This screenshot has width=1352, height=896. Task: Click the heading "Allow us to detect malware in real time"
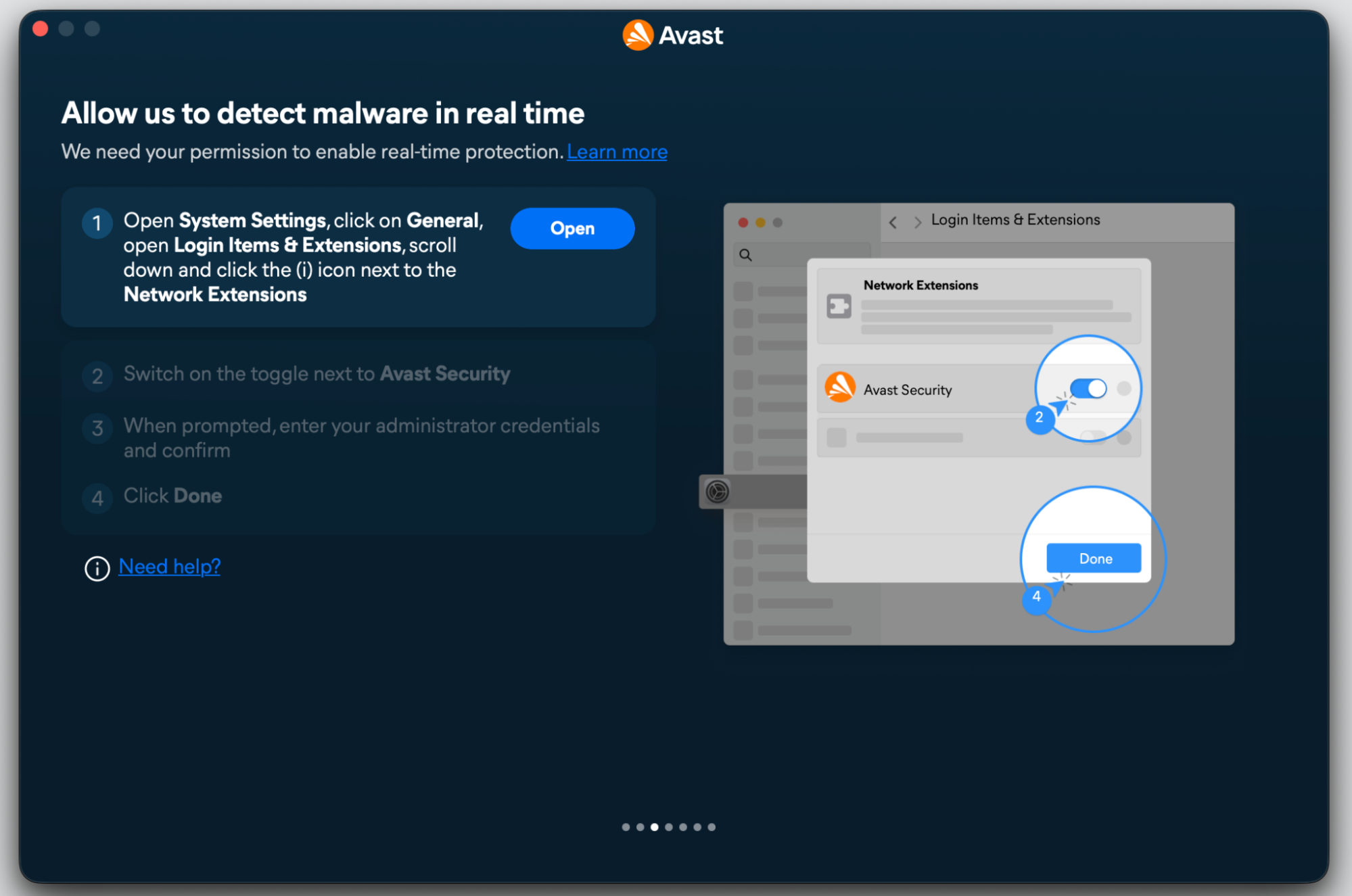tap(323, 113)
